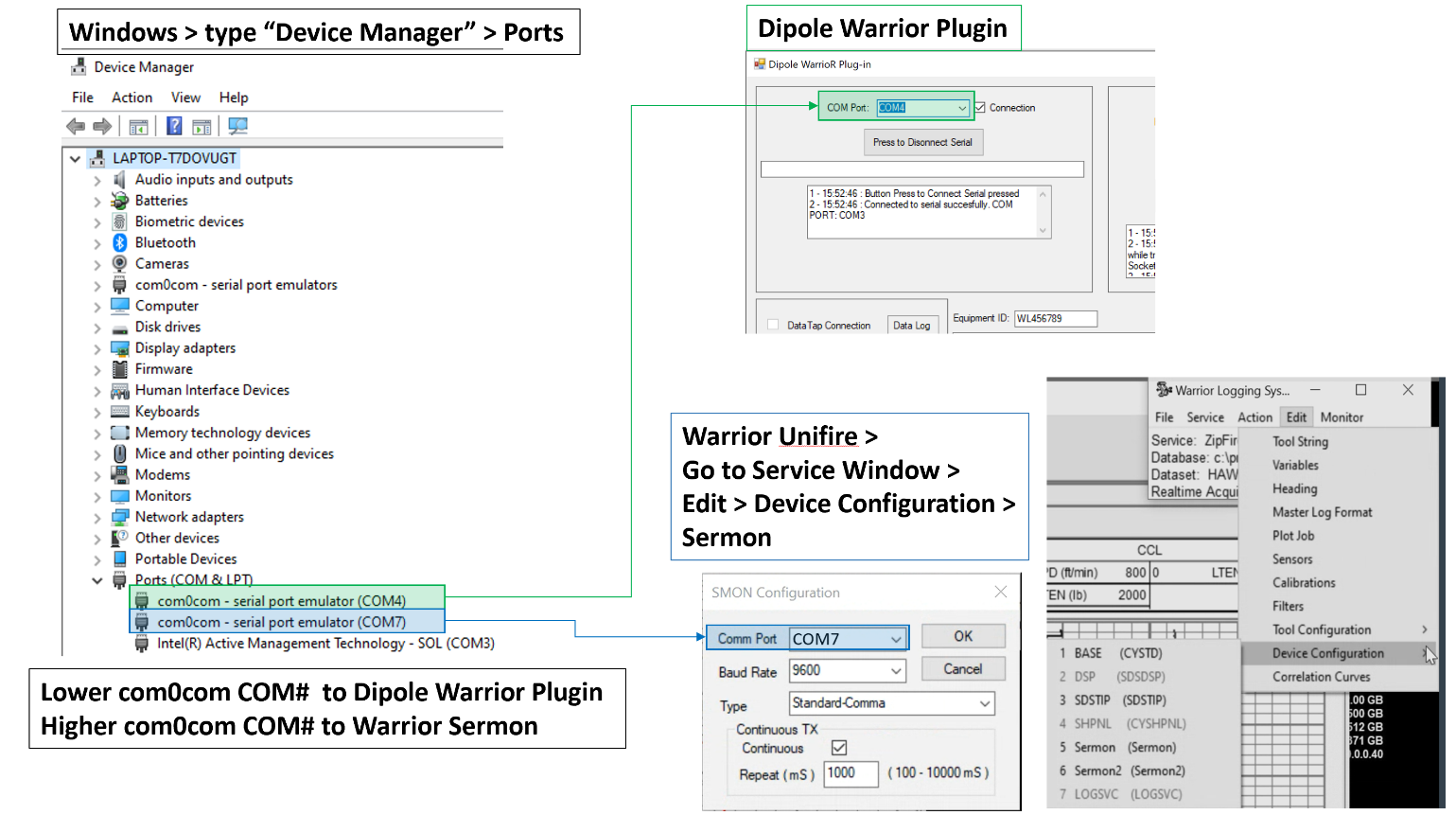Toggle the show/hide action pane toolbar icon
The height and width of the screenshot is (815, 1456).
[202, 126]
